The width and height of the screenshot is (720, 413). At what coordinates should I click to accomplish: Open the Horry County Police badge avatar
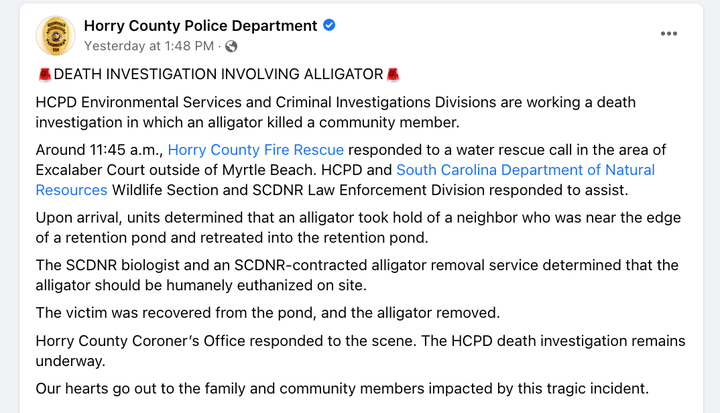tap(56, 35)
